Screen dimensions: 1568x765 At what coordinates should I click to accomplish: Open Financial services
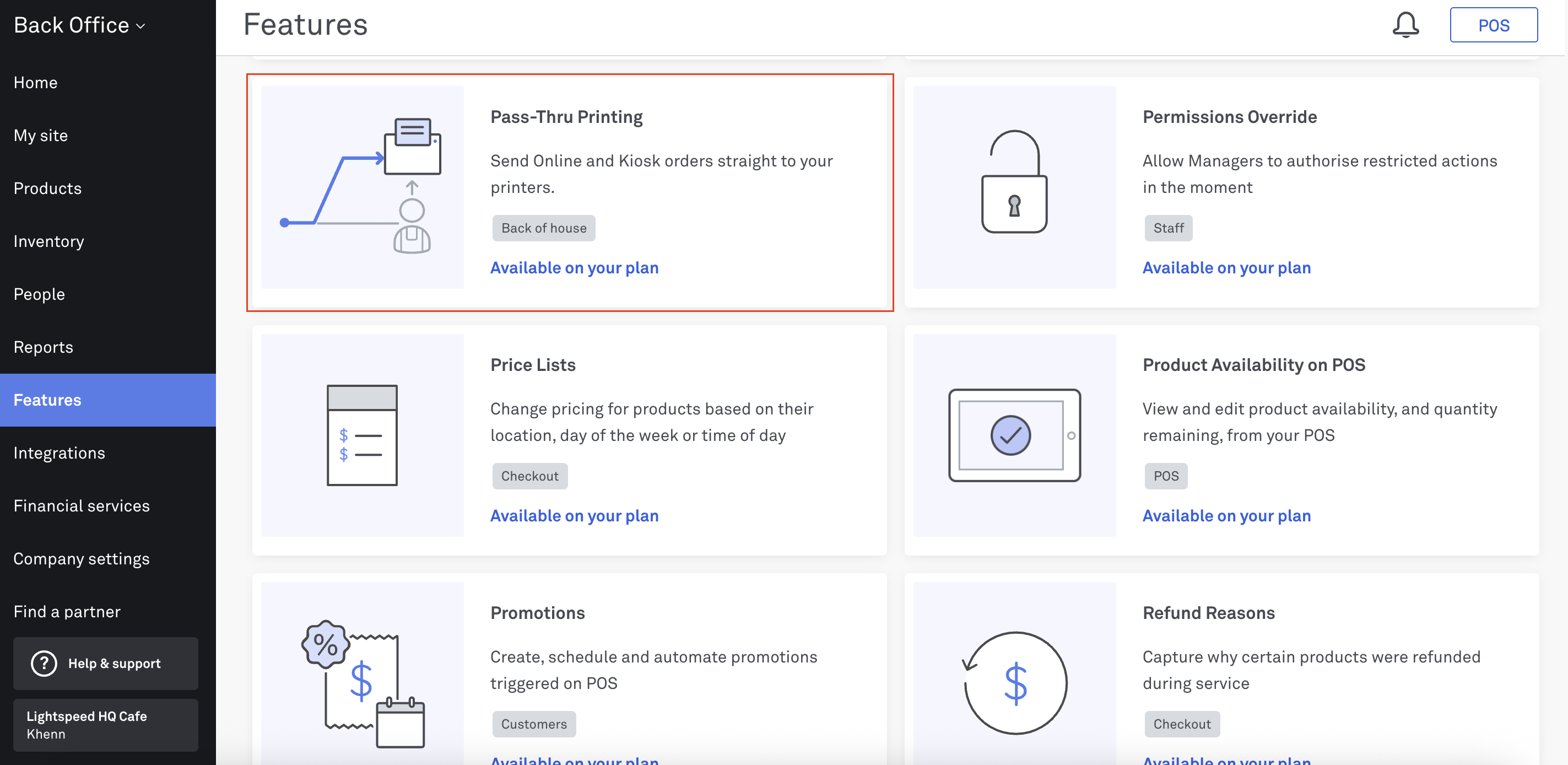[x=108, y=506]
